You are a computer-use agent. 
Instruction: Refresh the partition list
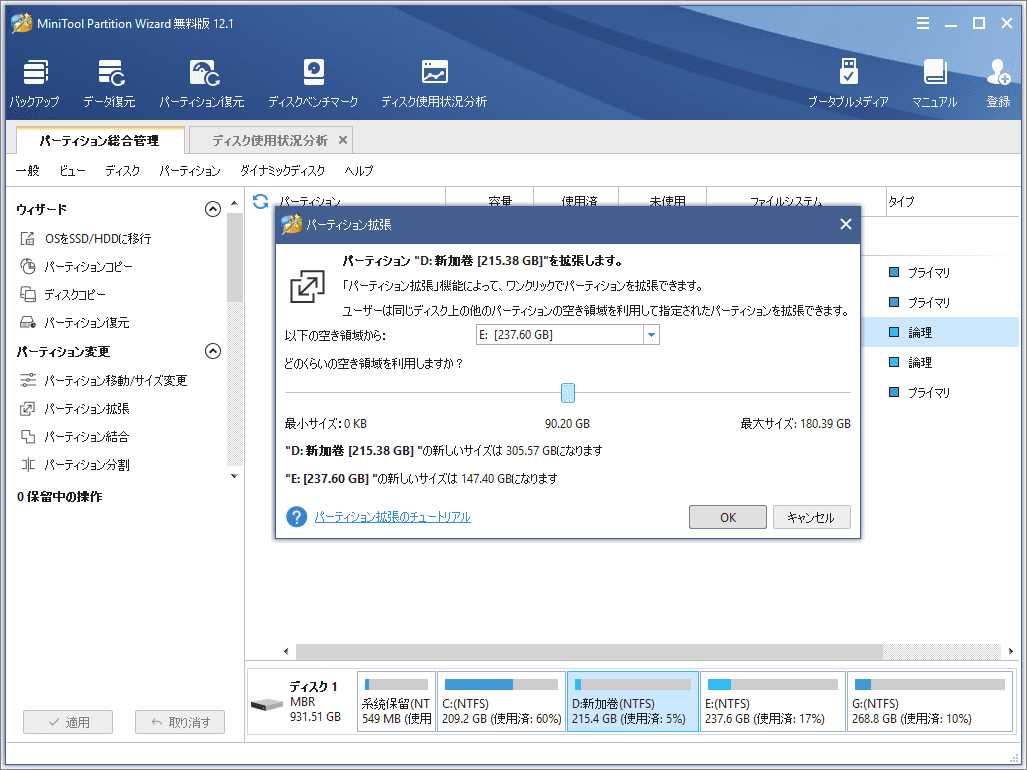pyautogui.click(x=260, y=201)
